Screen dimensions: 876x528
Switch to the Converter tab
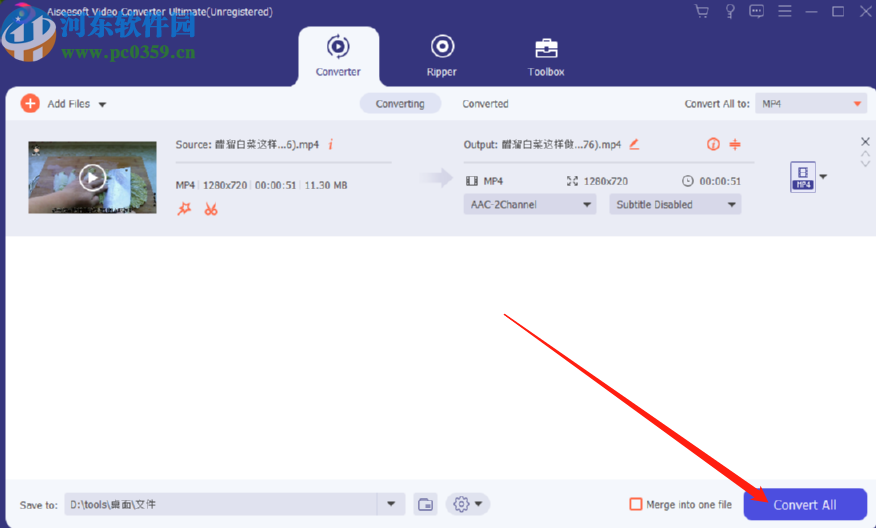pyautogui.click(x=338, y=56)
